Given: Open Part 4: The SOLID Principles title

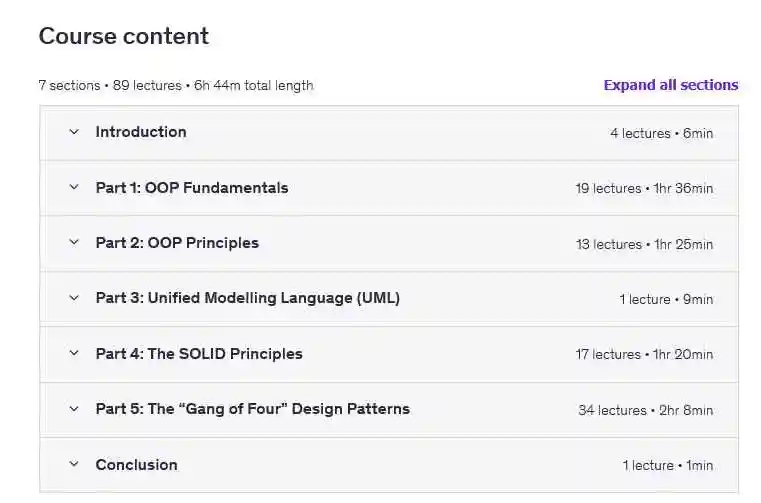Looking at the screenshot, I should [x=199, y=353].
